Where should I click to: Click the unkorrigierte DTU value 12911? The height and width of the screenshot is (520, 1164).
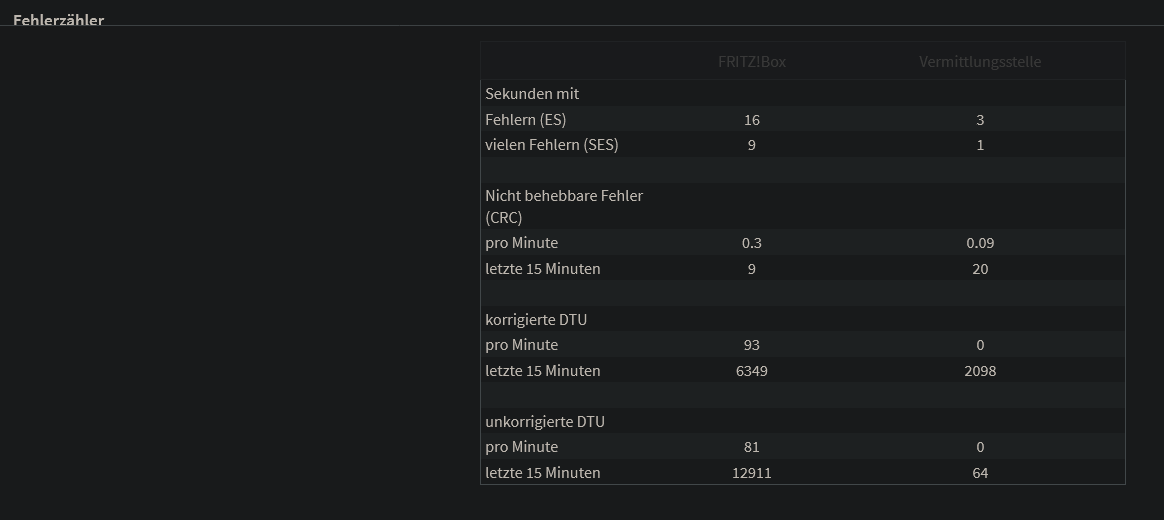[752, 473]
